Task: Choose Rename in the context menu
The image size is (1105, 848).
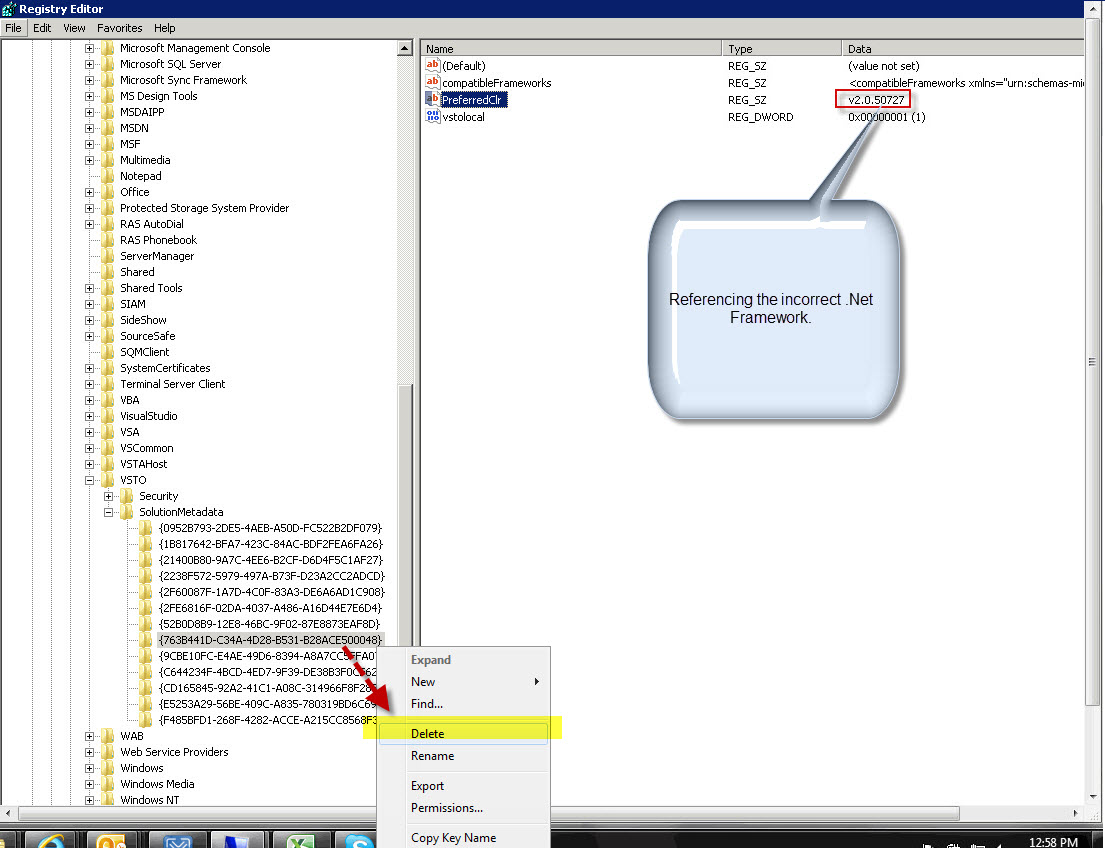Action: [x=463, y=756]
